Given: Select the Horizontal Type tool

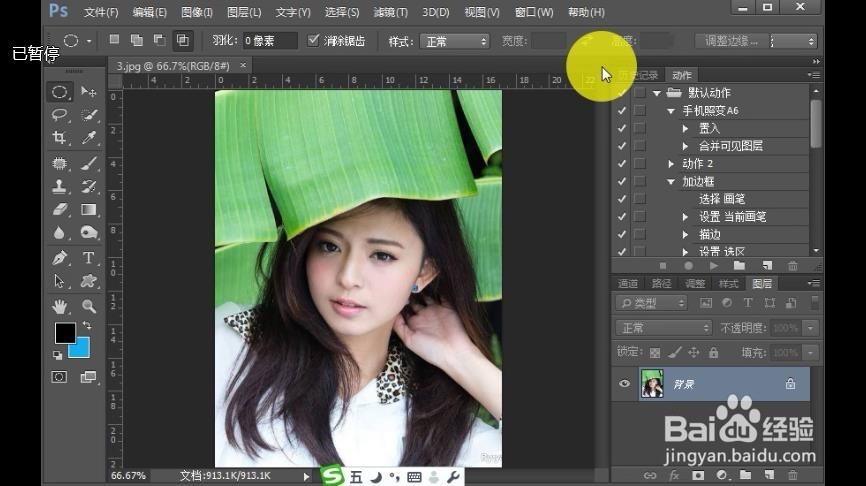Looking at the screenshot, I should (88, 258).
